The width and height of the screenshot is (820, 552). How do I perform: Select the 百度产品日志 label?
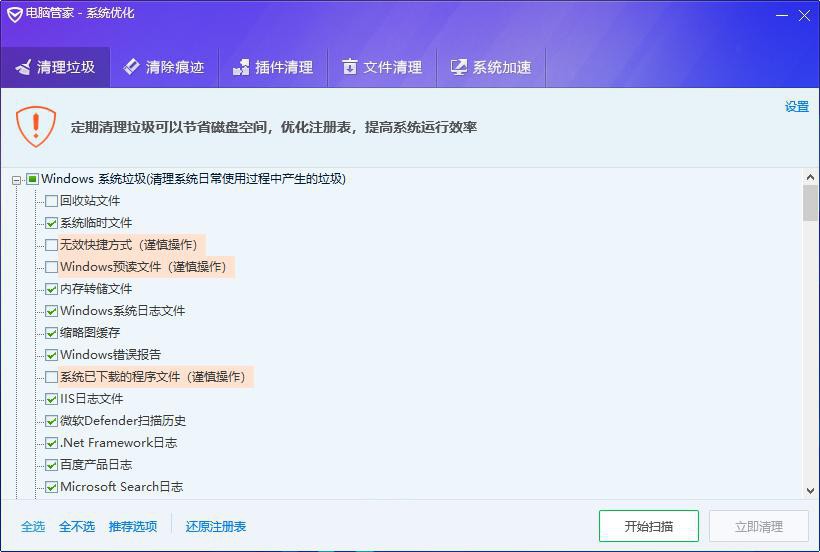pos(96,465)
